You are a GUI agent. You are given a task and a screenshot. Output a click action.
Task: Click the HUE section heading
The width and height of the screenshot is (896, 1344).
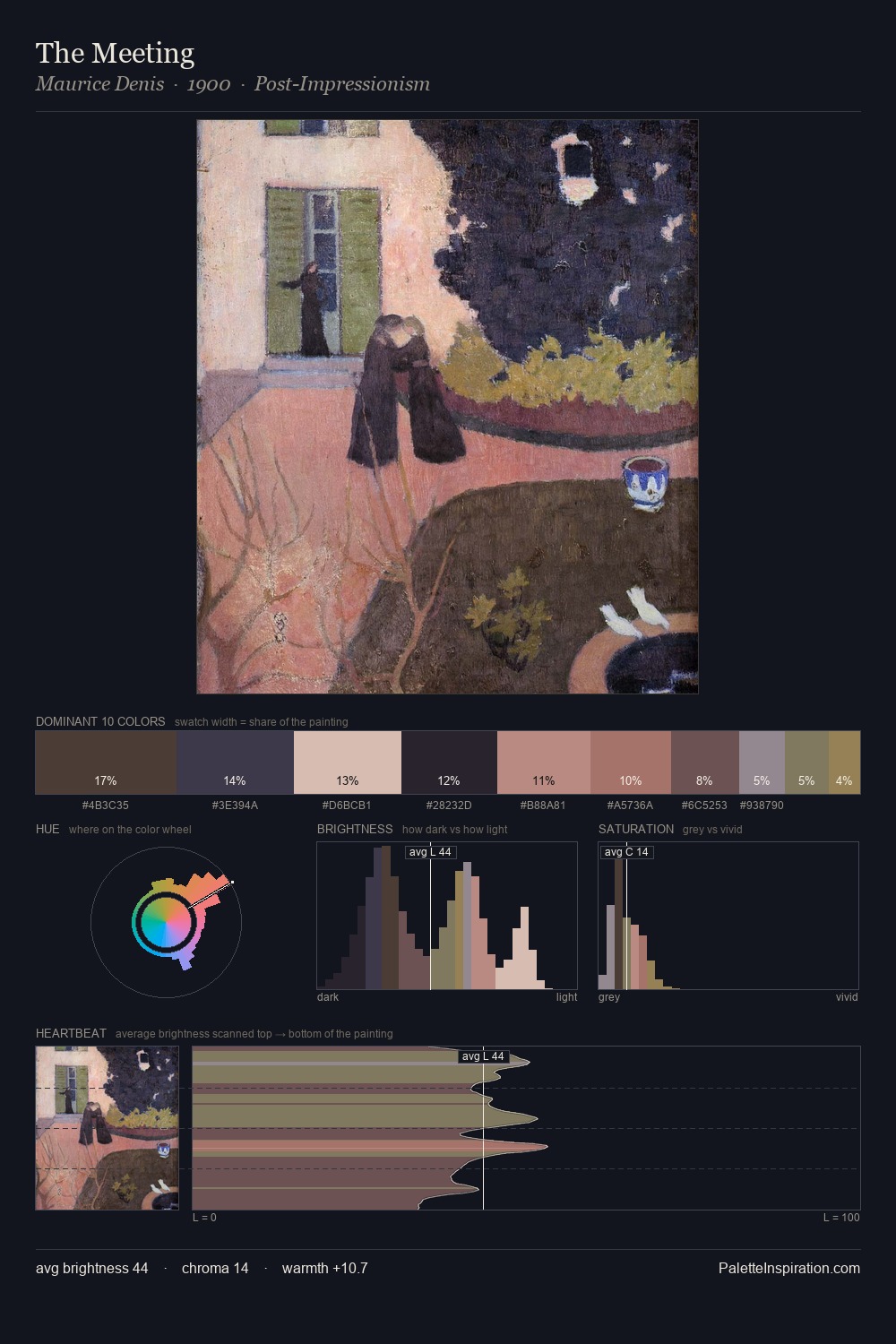[x=47, y=829]
